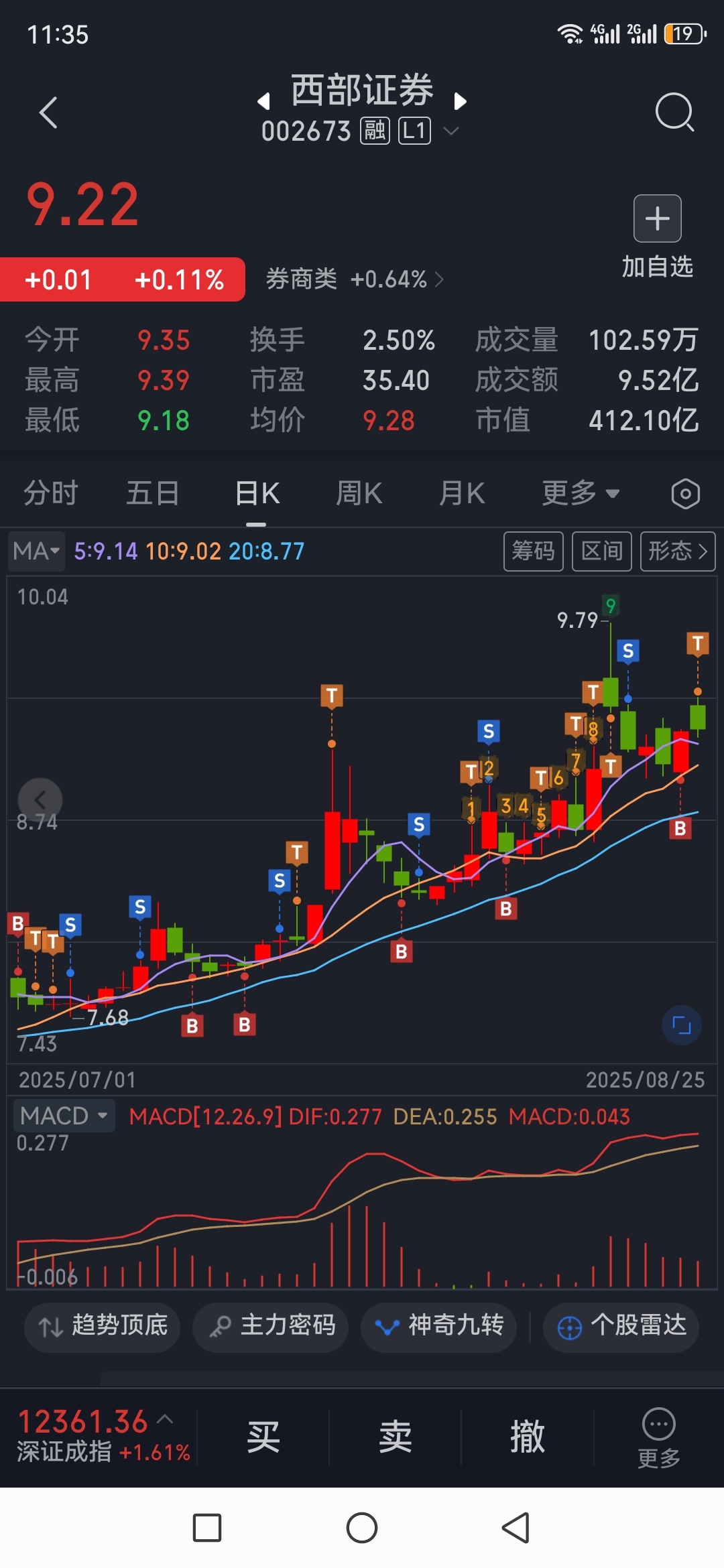Tap the 融 margin badge
724x1568 pixels.
[x=375, y=131]
